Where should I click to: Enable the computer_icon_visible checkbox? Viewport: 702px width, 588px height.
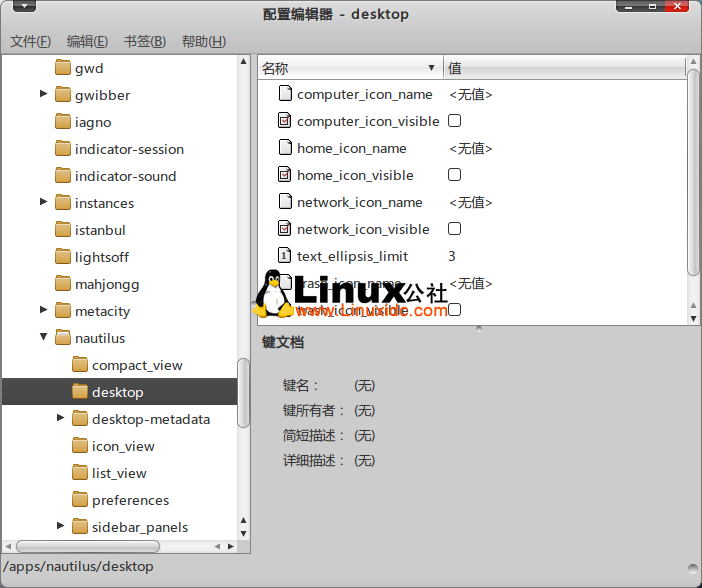tap(454, 121)
